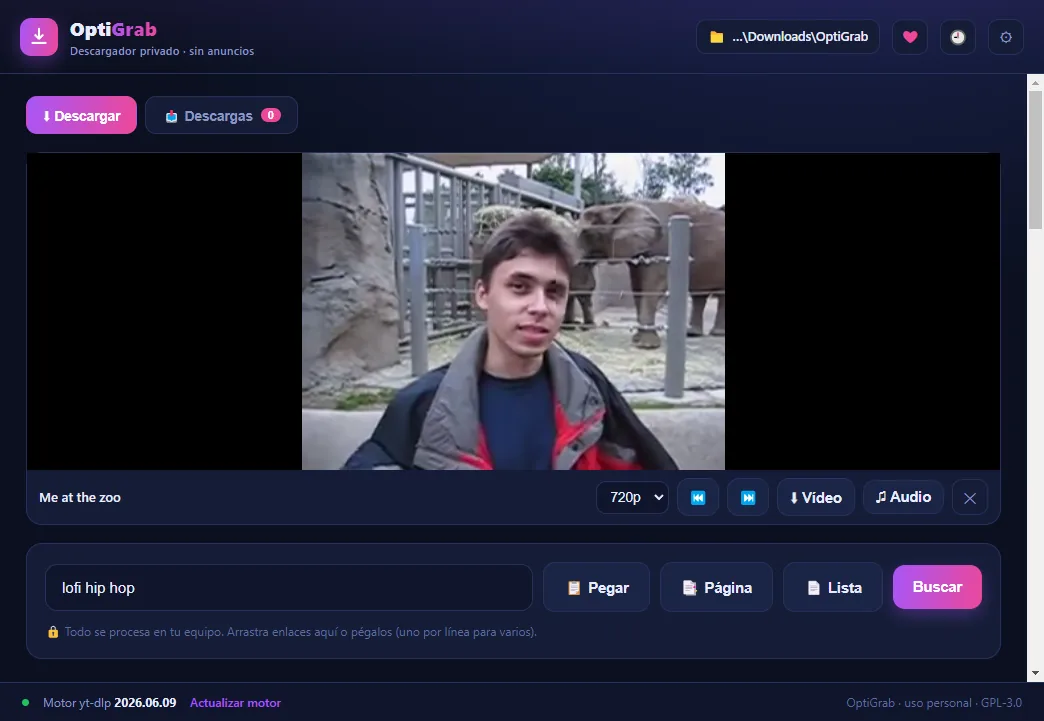Click the Descargas counter badge showing 0

tap(270, 115)
